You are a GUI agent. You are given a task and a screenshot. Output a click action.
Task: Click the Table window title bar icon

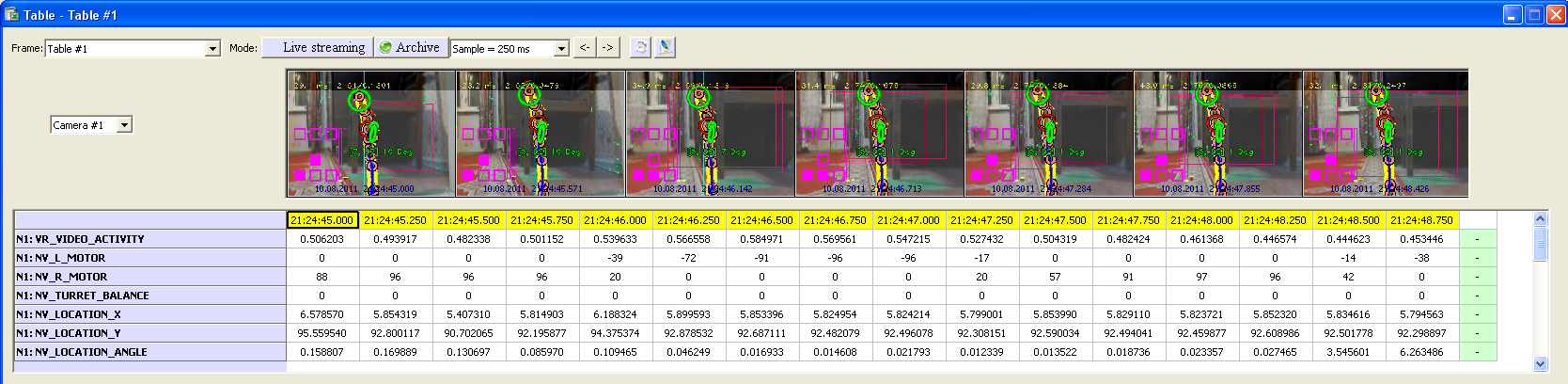coord(11,14)
